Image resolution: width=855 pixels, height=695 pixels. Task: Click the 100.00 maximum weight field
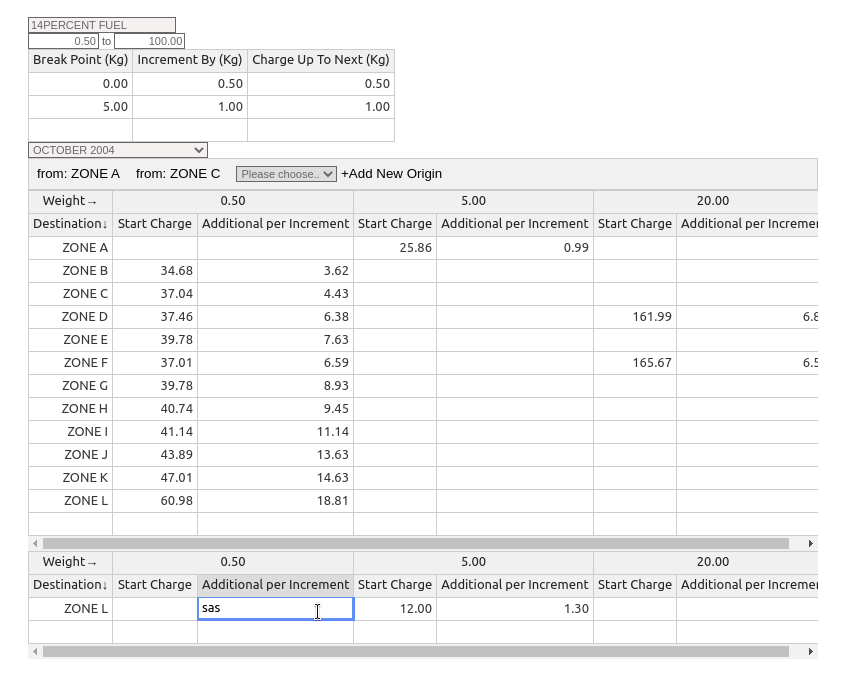(149, 41)
